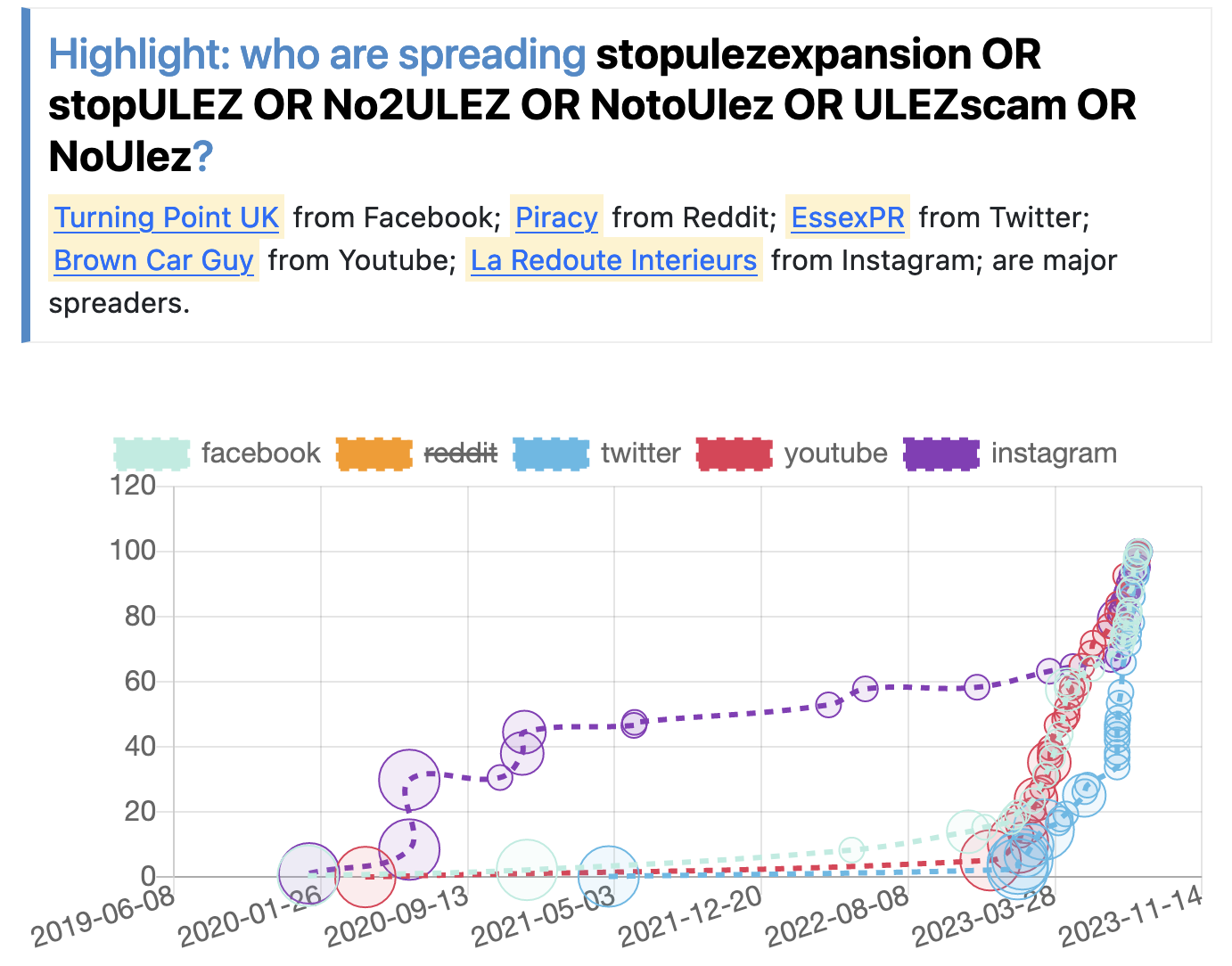Toggle the facebook series label
The image size is (1232, 966).
pos(260,454)
